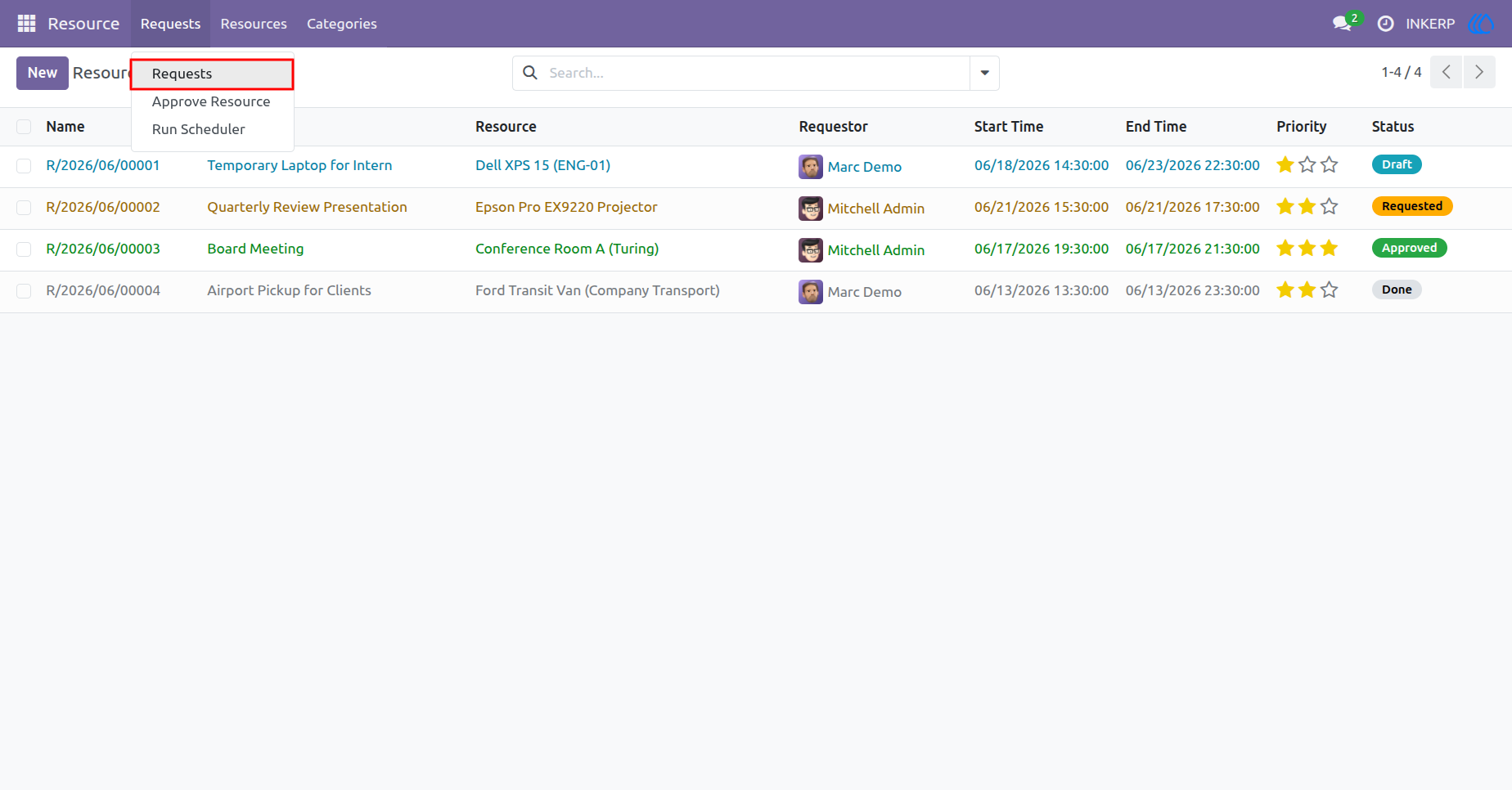Expand the search options dropdown arrow
The width and height of the screenshot is (1512, 790).
(984, 73)
